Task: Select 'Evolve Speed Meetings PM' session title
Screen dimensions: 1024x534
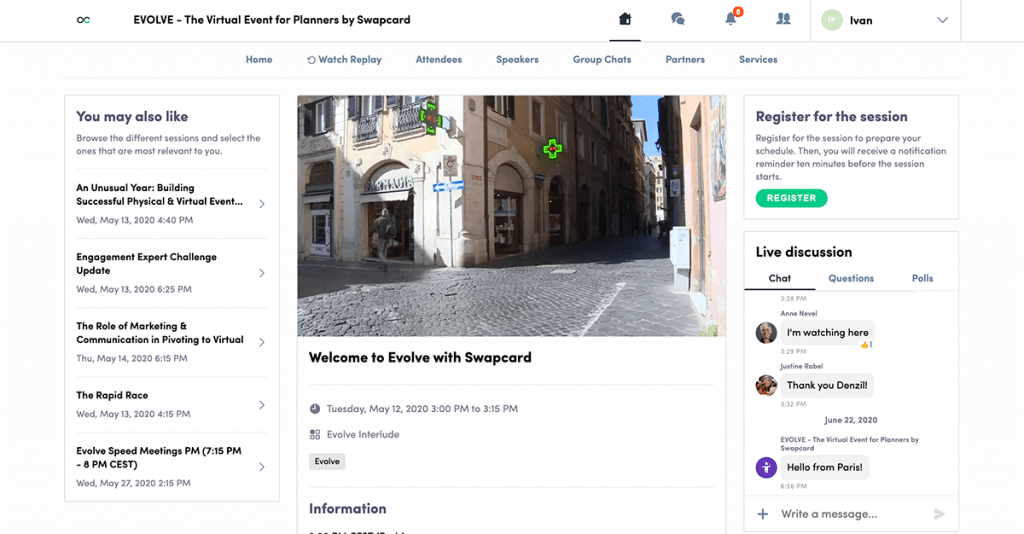Action: point(159,458)
